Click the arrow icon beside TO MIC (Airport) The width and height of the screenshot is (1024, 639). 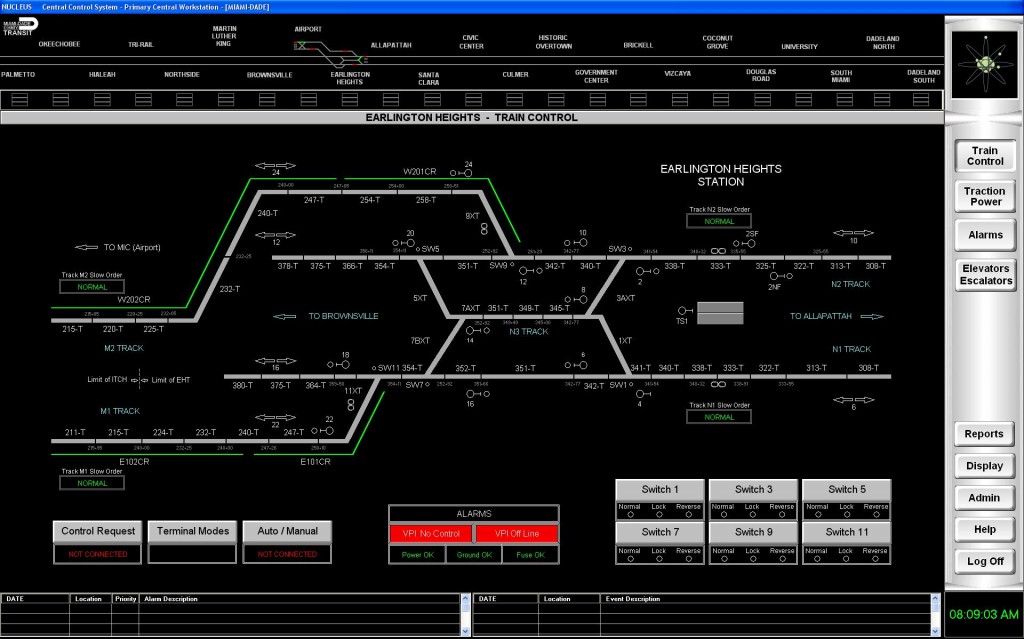(86, 247)
